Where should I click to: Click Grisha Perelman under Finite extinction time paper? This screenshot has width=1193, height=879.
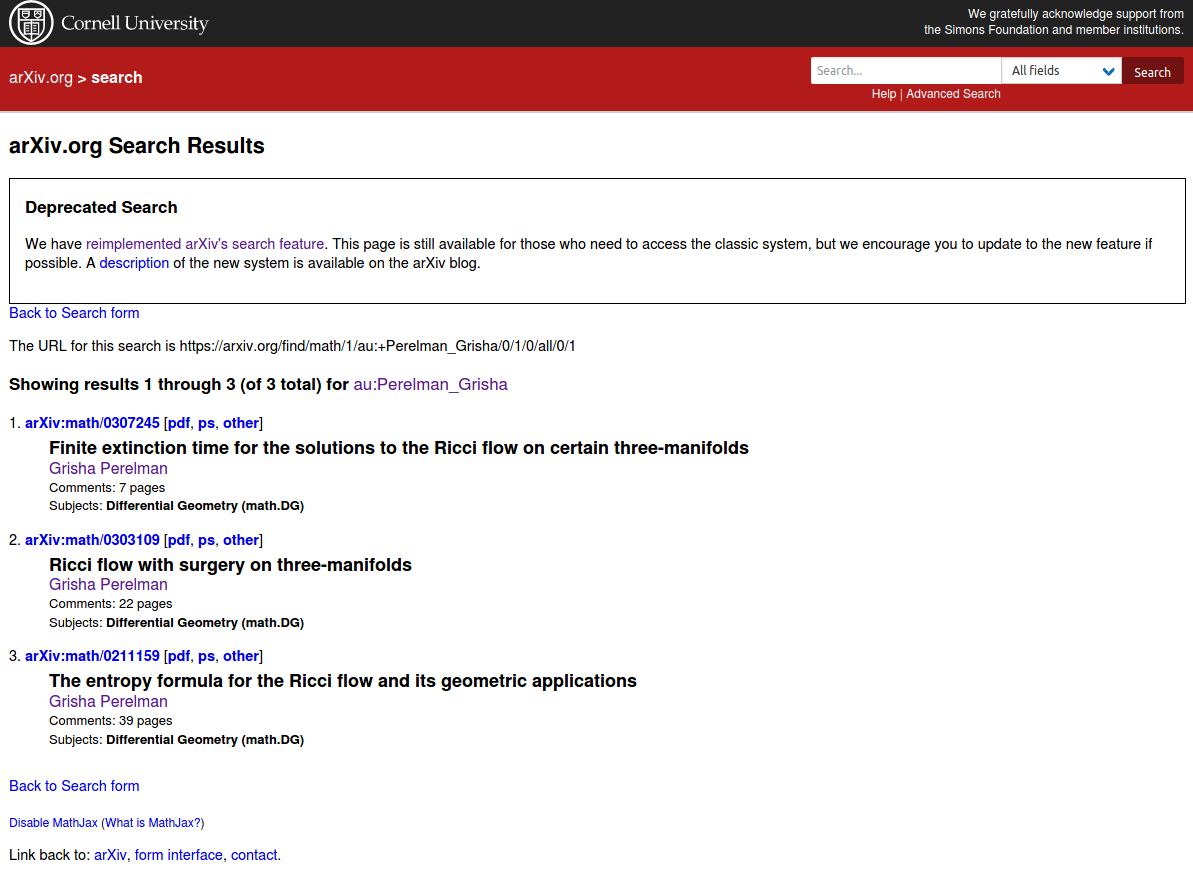point(108,468)
